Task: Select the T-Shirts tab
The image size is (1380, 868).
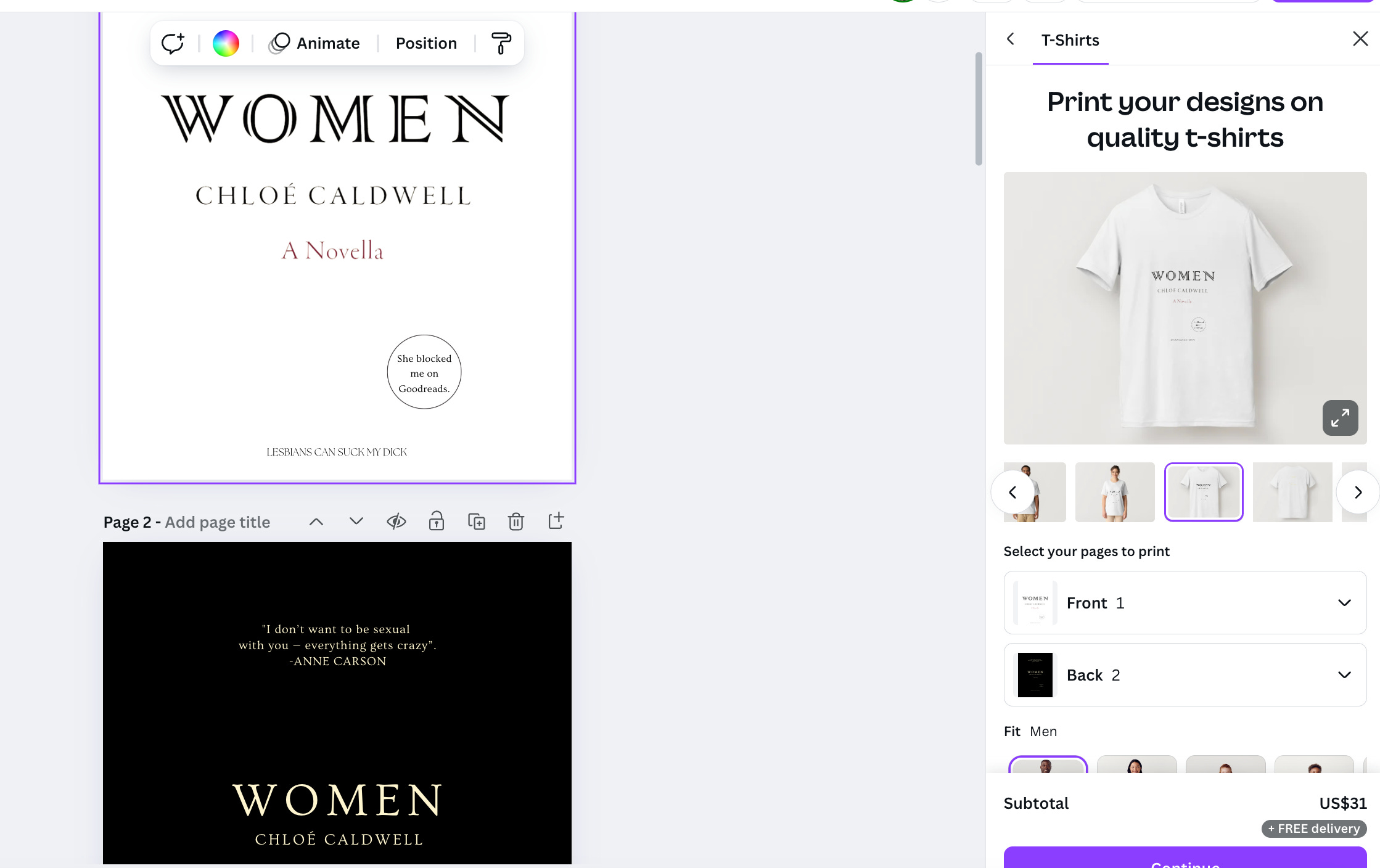Action: coord(1070,40)
